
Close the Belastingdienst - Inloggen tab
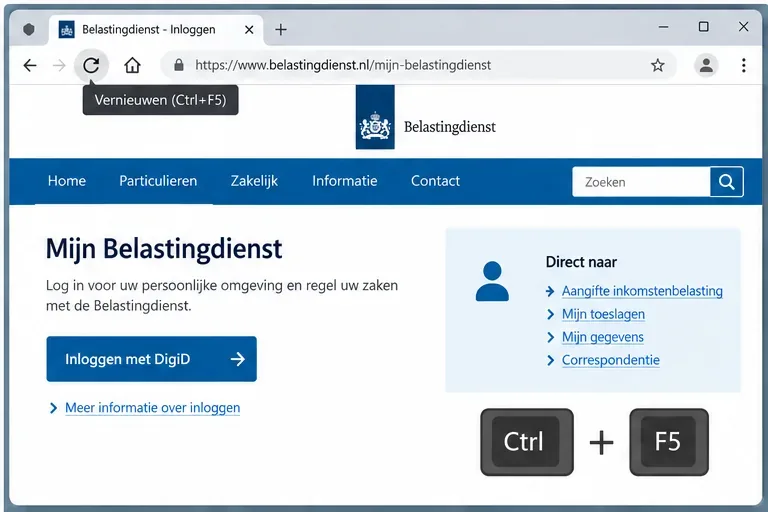[x=249, y=30]
